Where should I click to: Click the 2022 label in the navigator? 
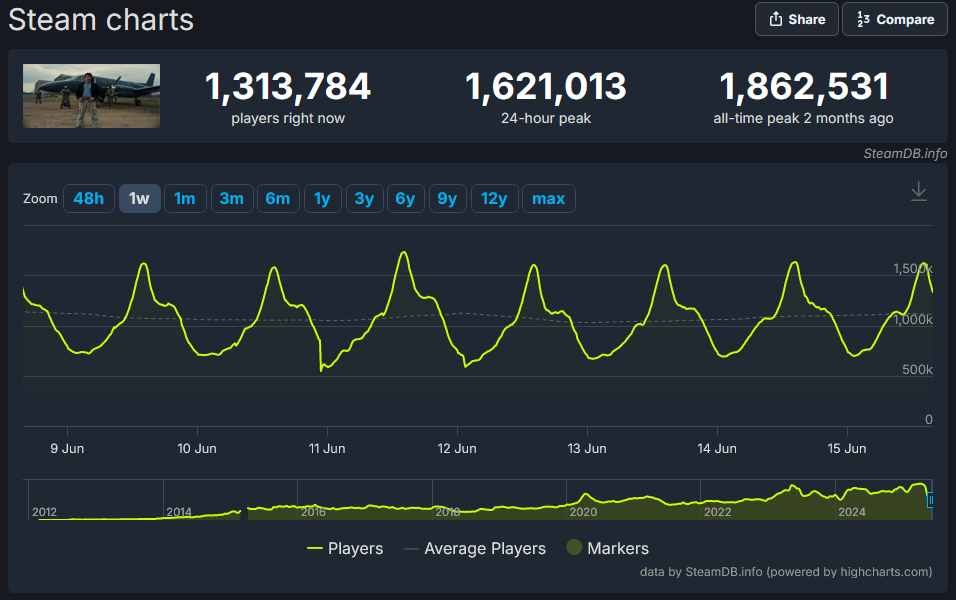(718, 512)
